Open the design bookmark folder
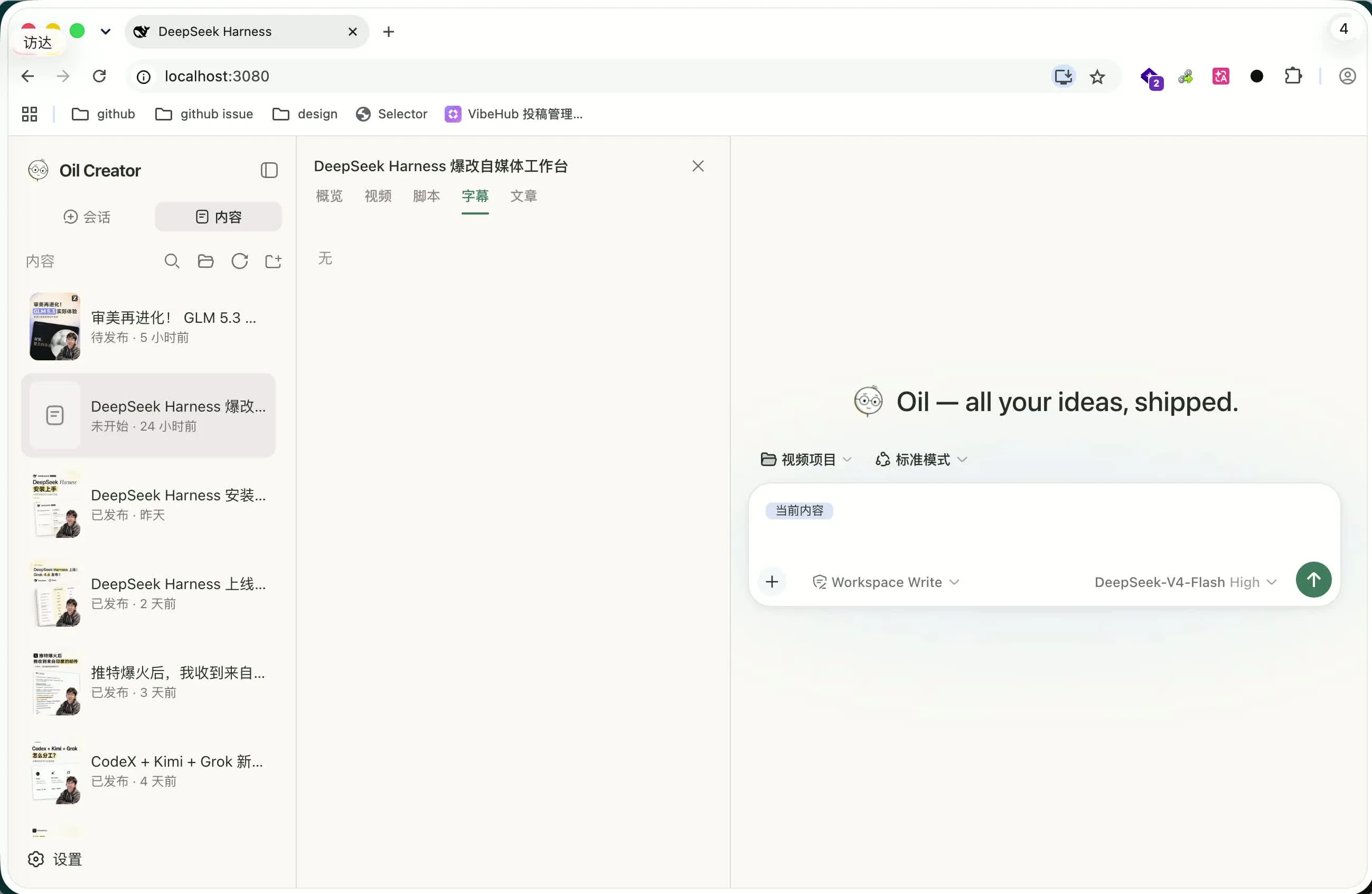The image size is (1372, 894). click(304, 114)
